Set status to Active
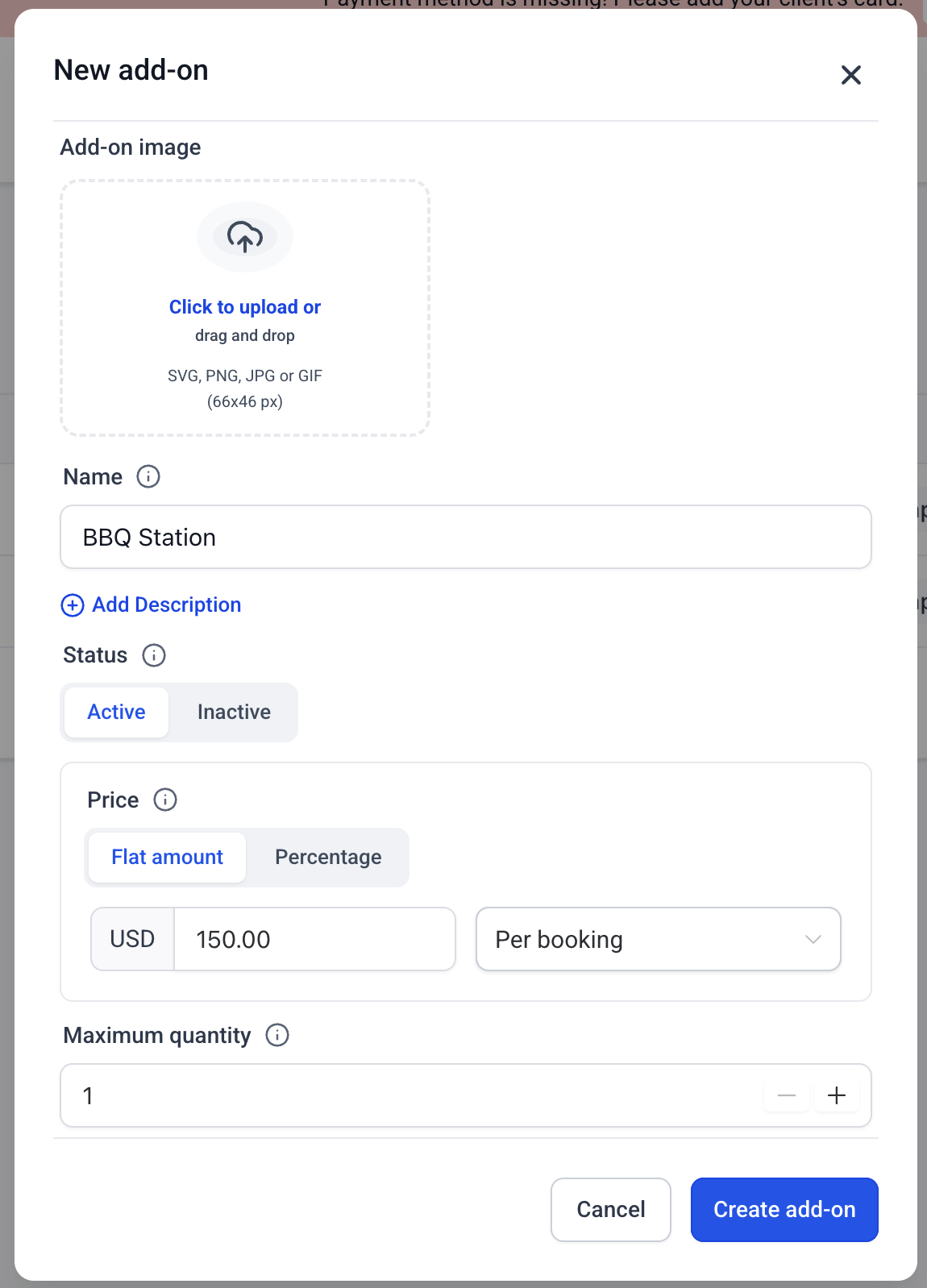Image resolution: width=927 pixels, height=1288 pixels. point(117,713)
